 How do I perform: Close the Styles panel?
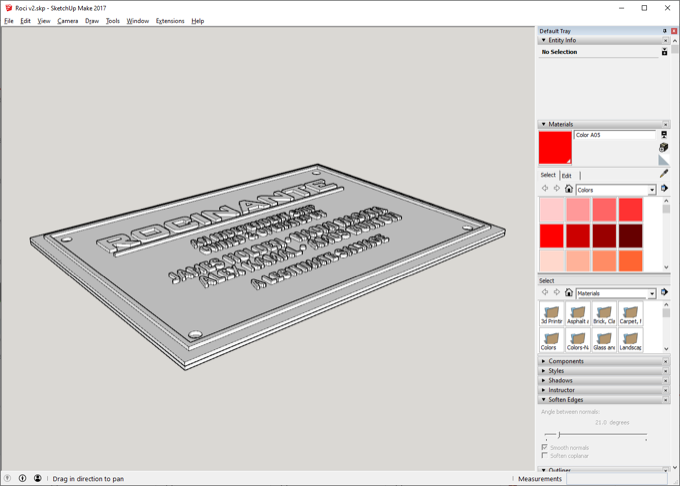pos(666,371)
